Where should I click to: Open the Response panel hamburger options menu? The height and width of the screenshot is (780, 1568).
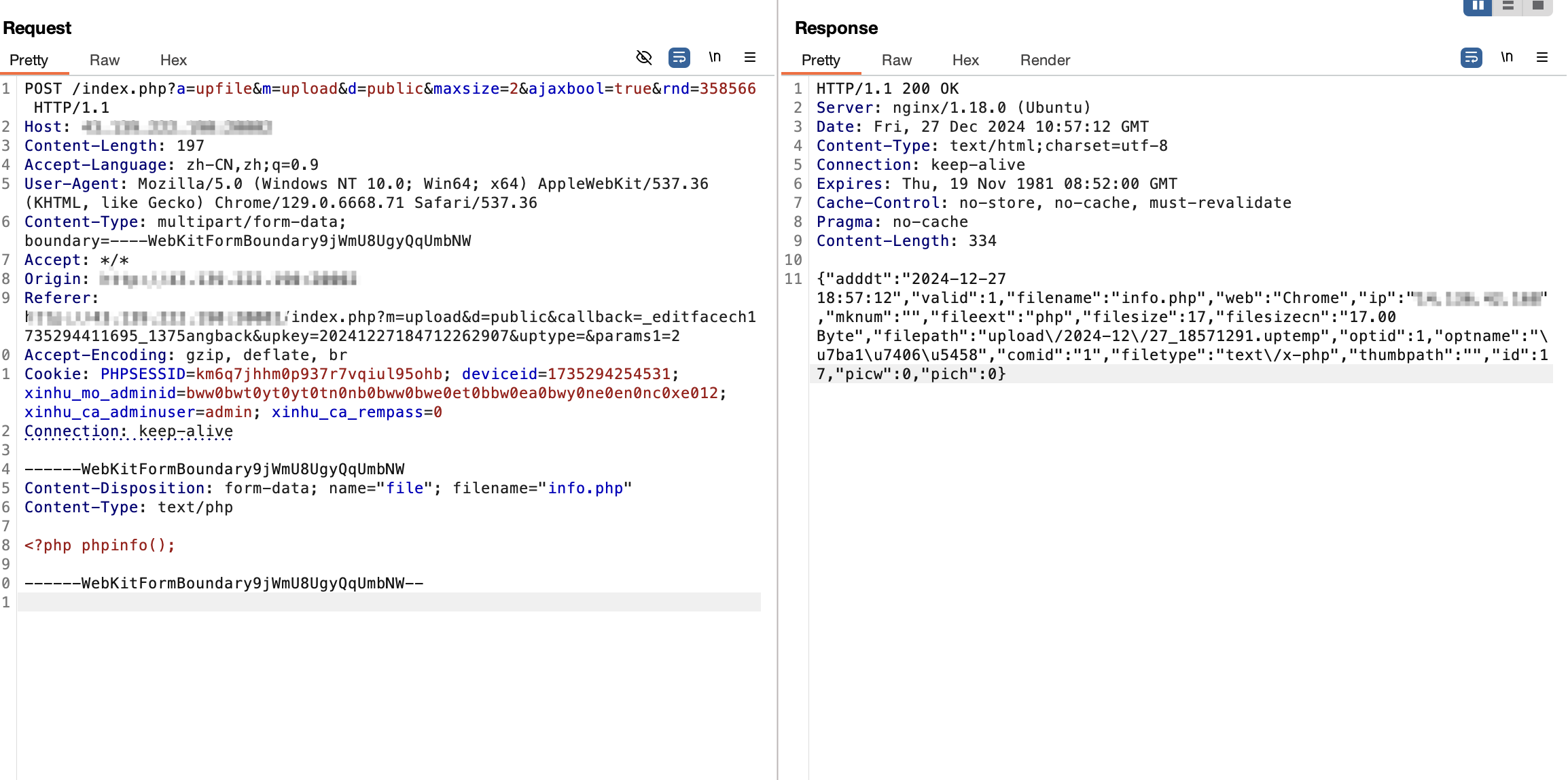click(x=1542, y=58)
